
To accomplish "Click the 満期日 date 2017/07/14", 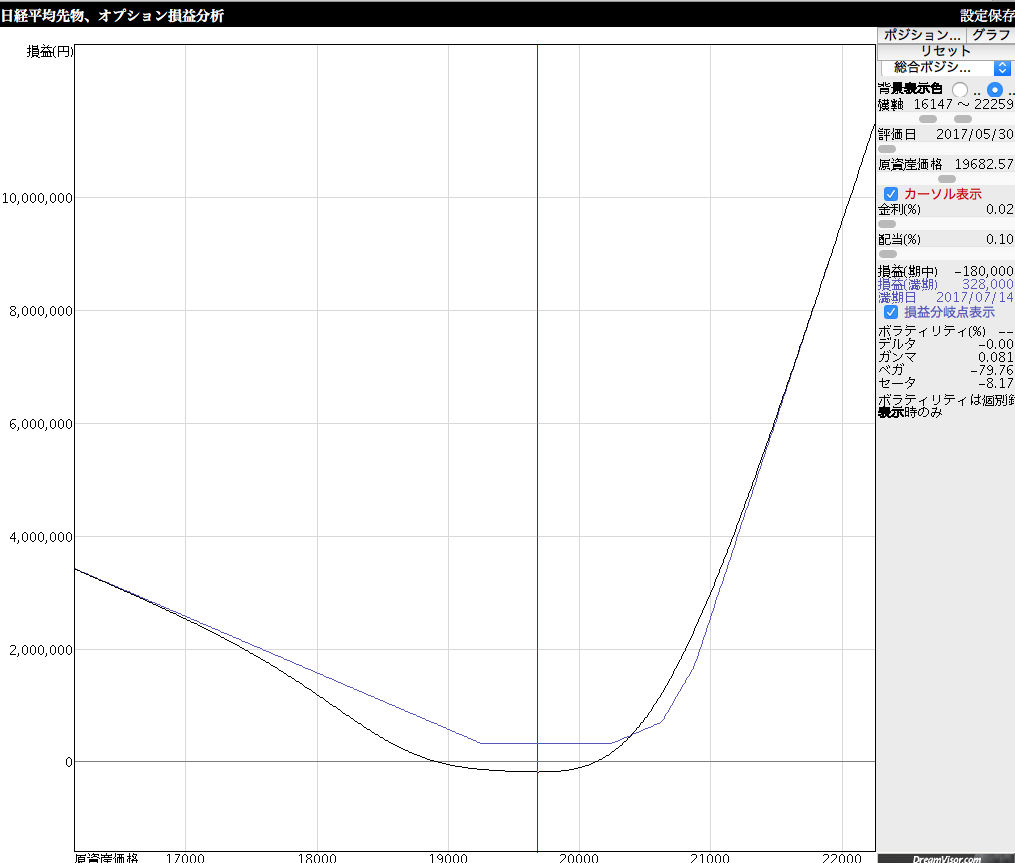I will point(974,298).
